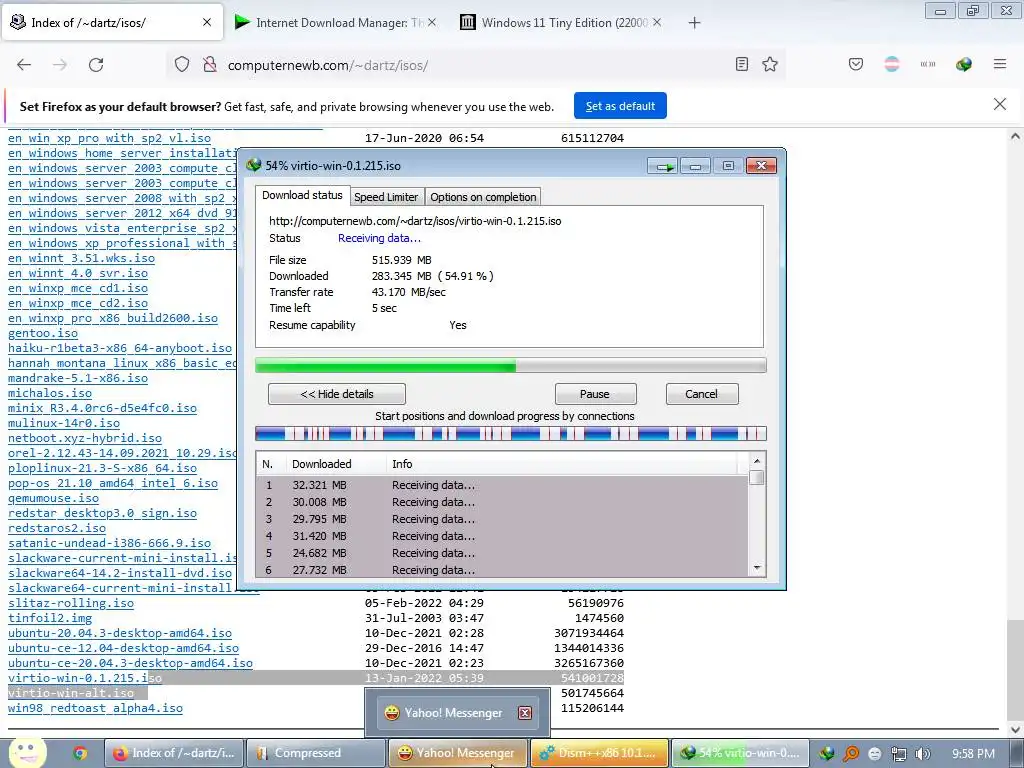Toggle reader view icon in address bar
This screenshot has height=768, width=1024.
[x=742, y=64]
